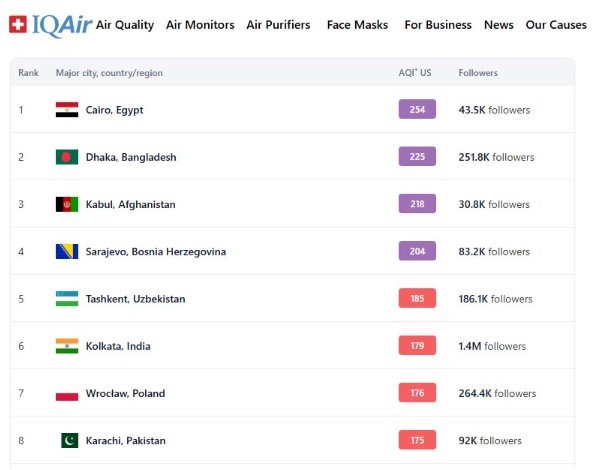
Task: Click the Bosnia Herzegovina flag icon
Action: (x=67, y=251)
